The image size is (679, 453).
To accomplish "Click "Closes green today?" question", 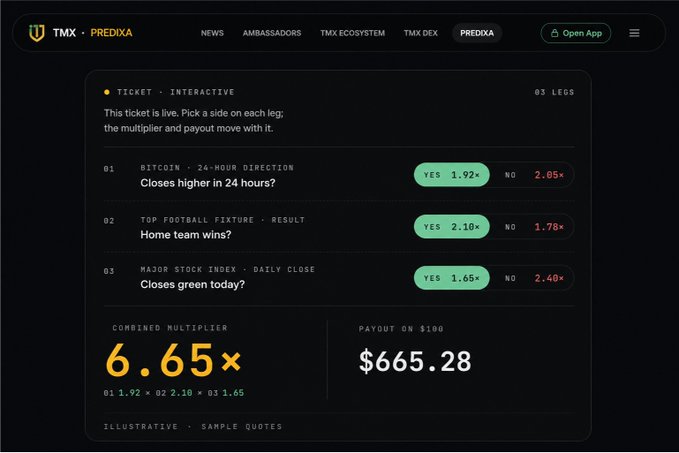I will pyautogui.click(x=192, y=285).
